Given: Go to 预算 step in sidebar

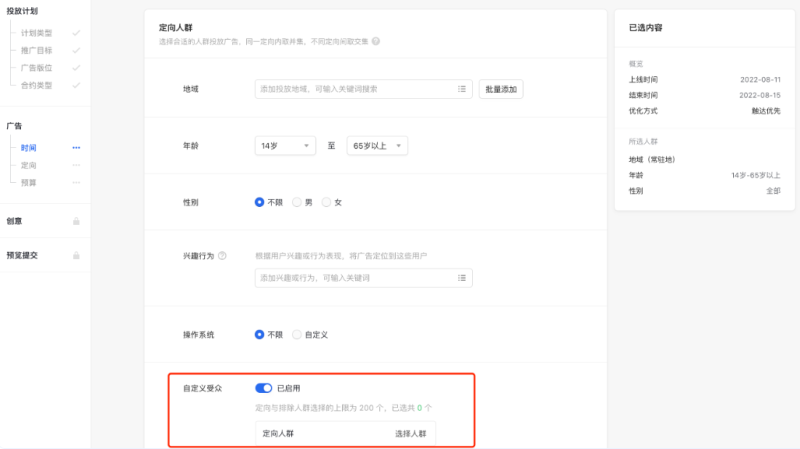Looking at the screenshot, I should click(x=29, y=183).
